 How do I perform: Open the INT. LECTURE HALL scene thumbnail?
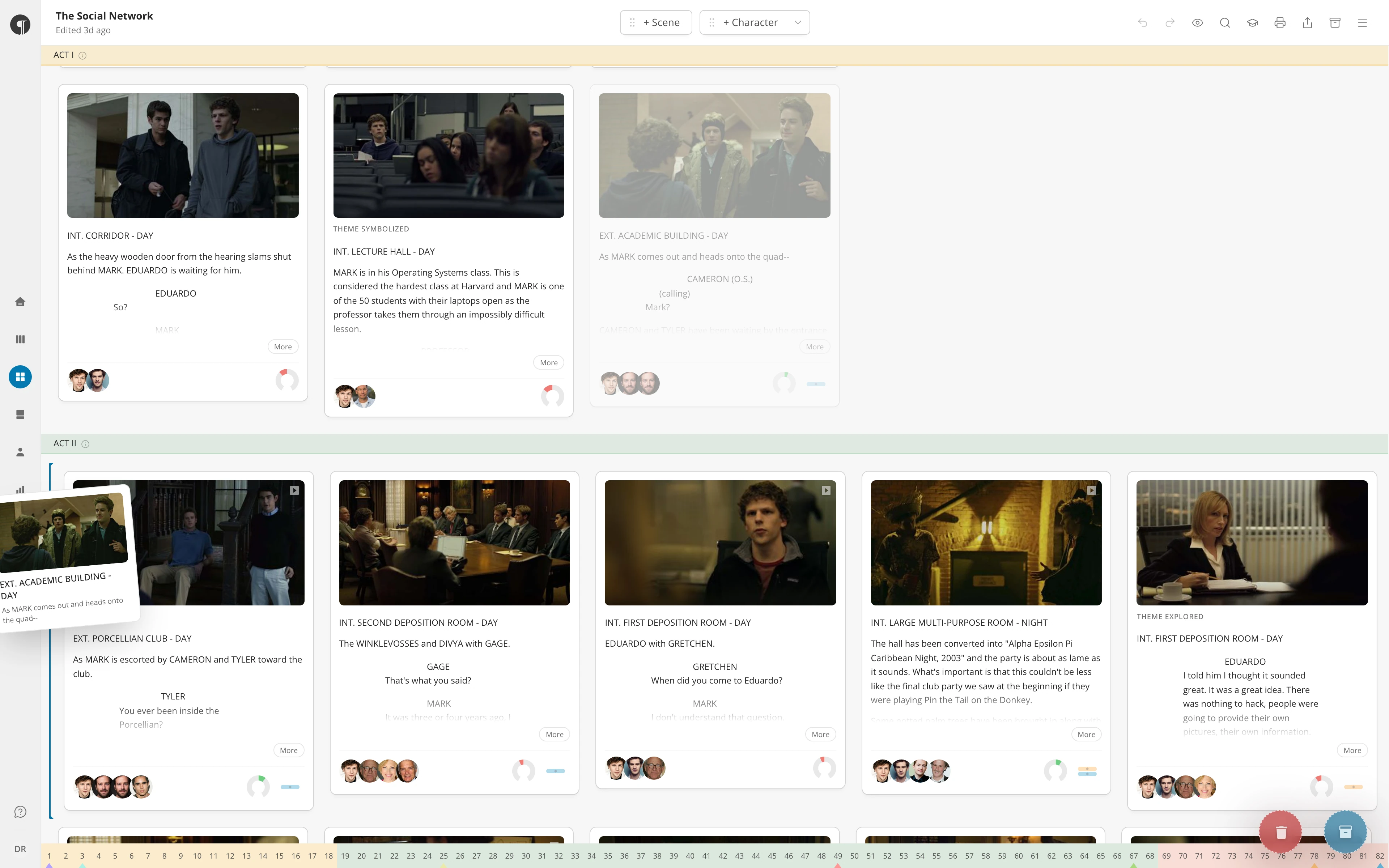tap(449, 156)
